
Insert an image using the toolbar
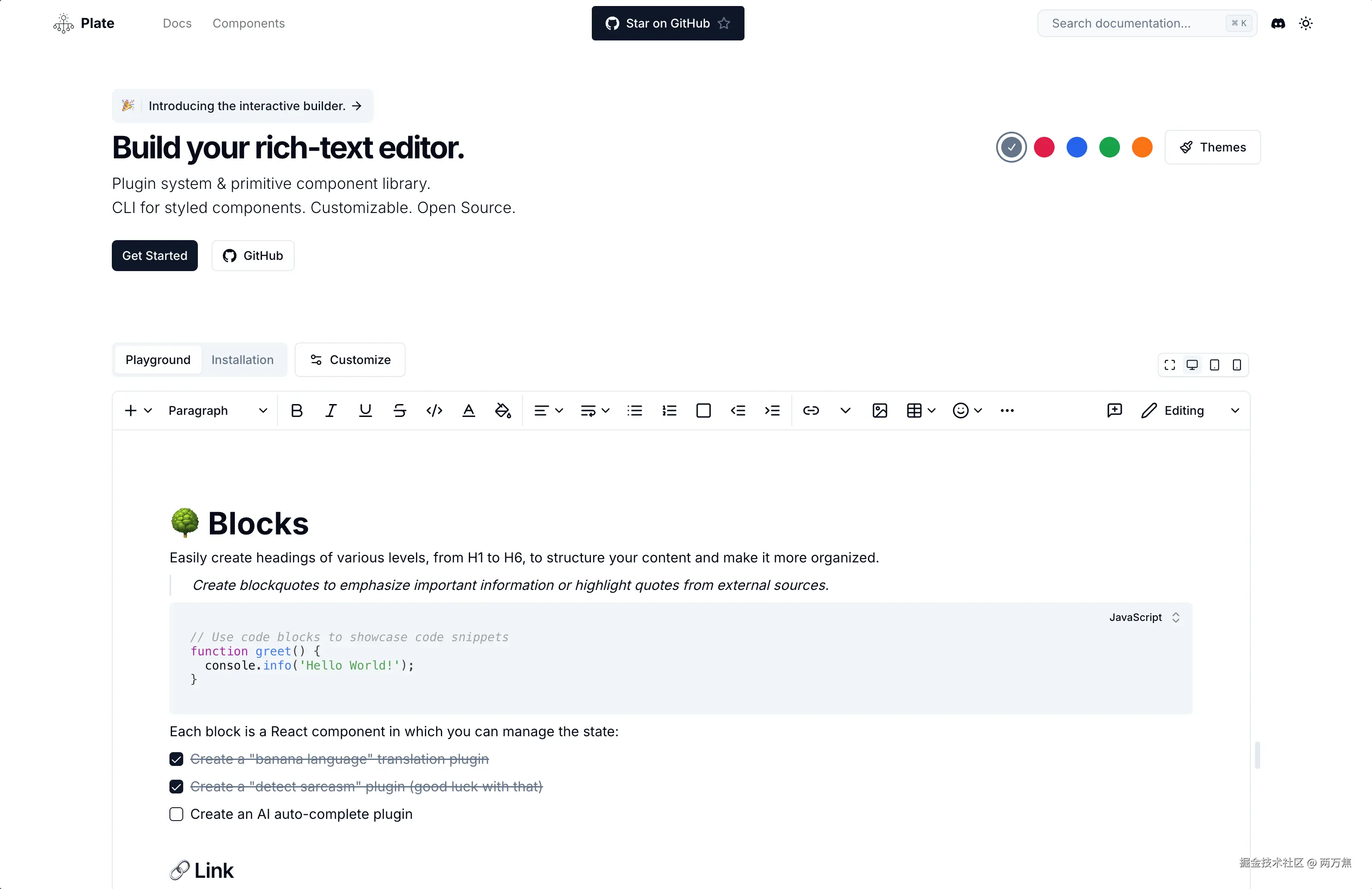point(879,410)
